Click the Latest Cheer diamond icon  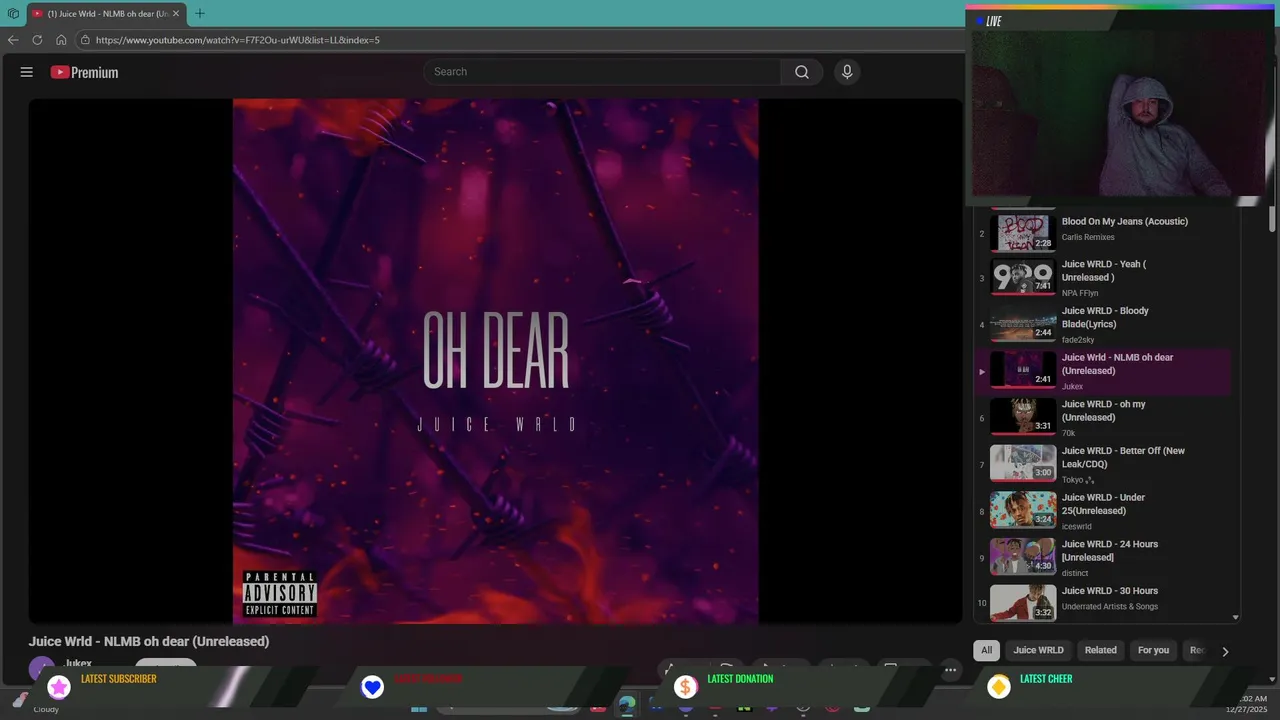[x=998, y=686]
